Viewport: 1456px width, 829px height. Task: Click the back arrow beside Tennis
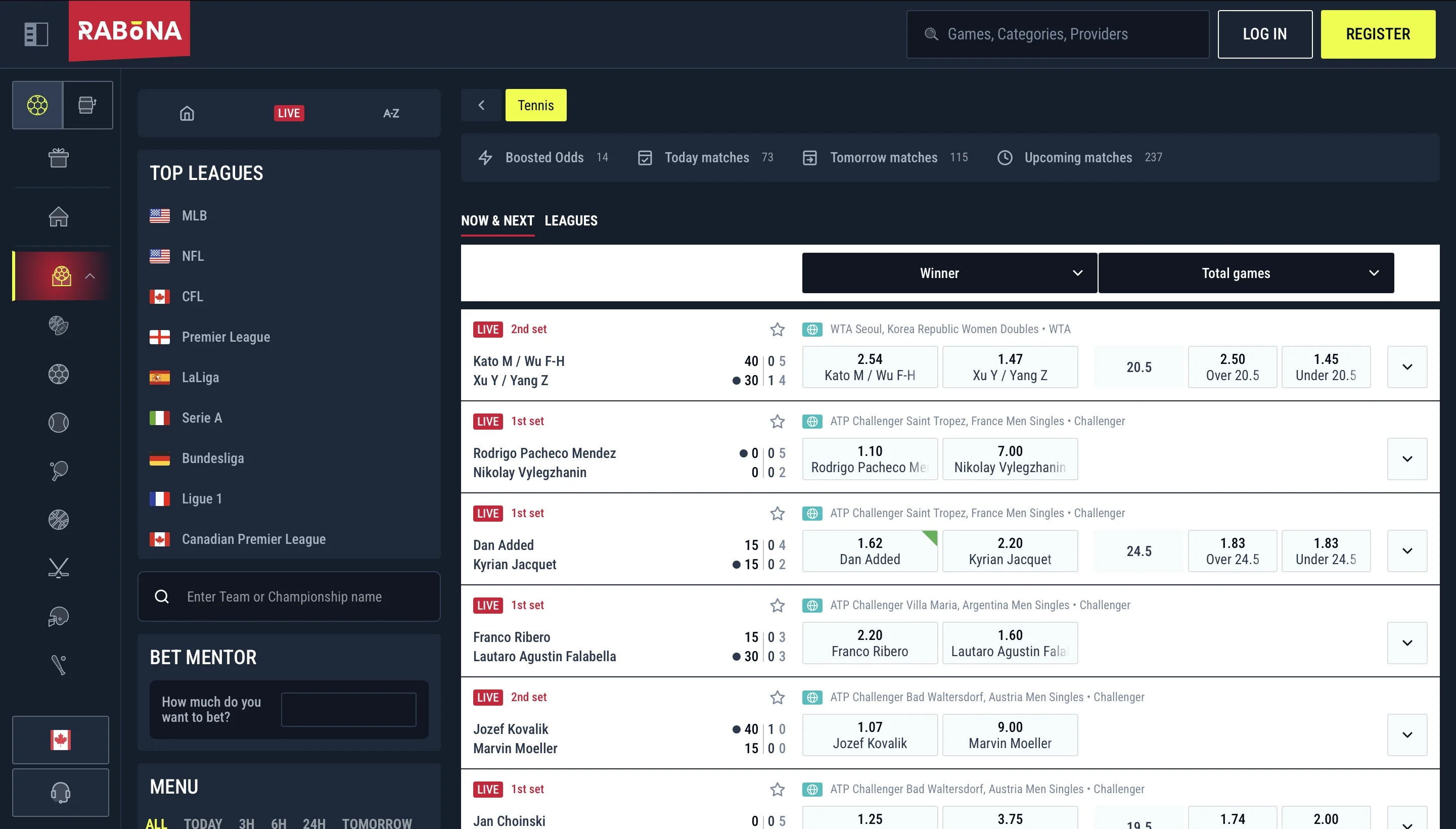coord(481,105)
